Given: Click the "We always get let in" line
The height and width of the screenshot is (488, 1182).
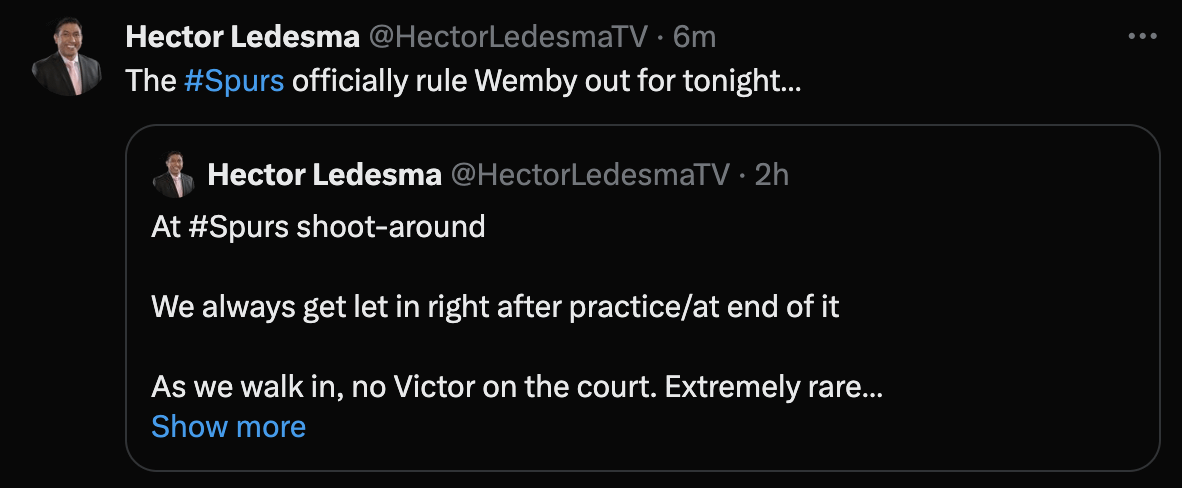Looking at the screenshot, I should click(300, 306).
